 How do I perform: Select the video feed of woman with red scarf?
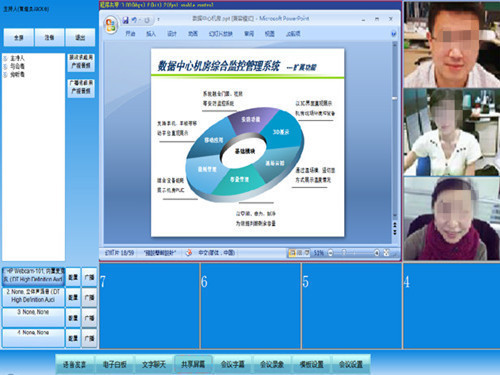(x=452, y=219)
